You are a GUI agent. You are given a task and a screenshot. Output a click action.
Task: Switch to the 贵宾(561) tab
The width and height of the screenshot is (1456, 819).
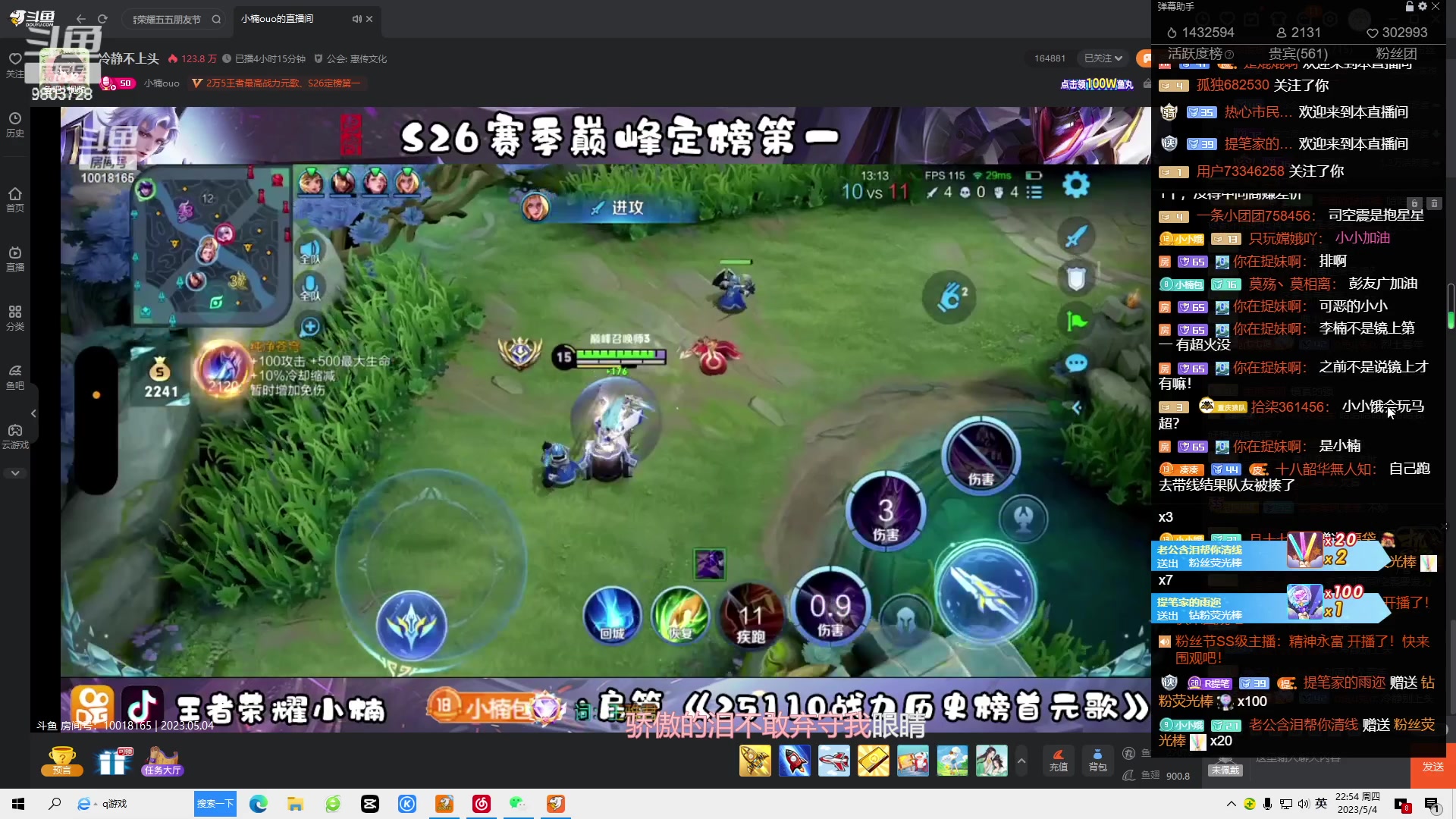1298,53
